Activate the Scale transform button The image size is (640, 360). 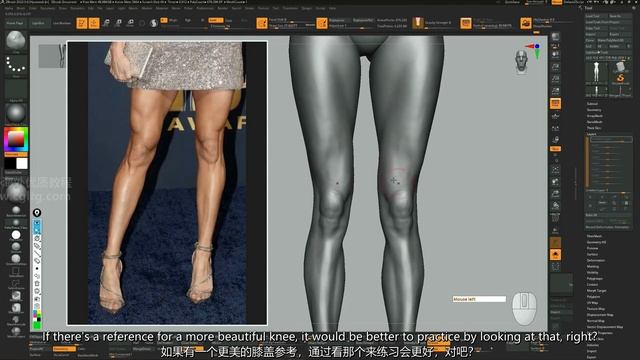point(118,23)
